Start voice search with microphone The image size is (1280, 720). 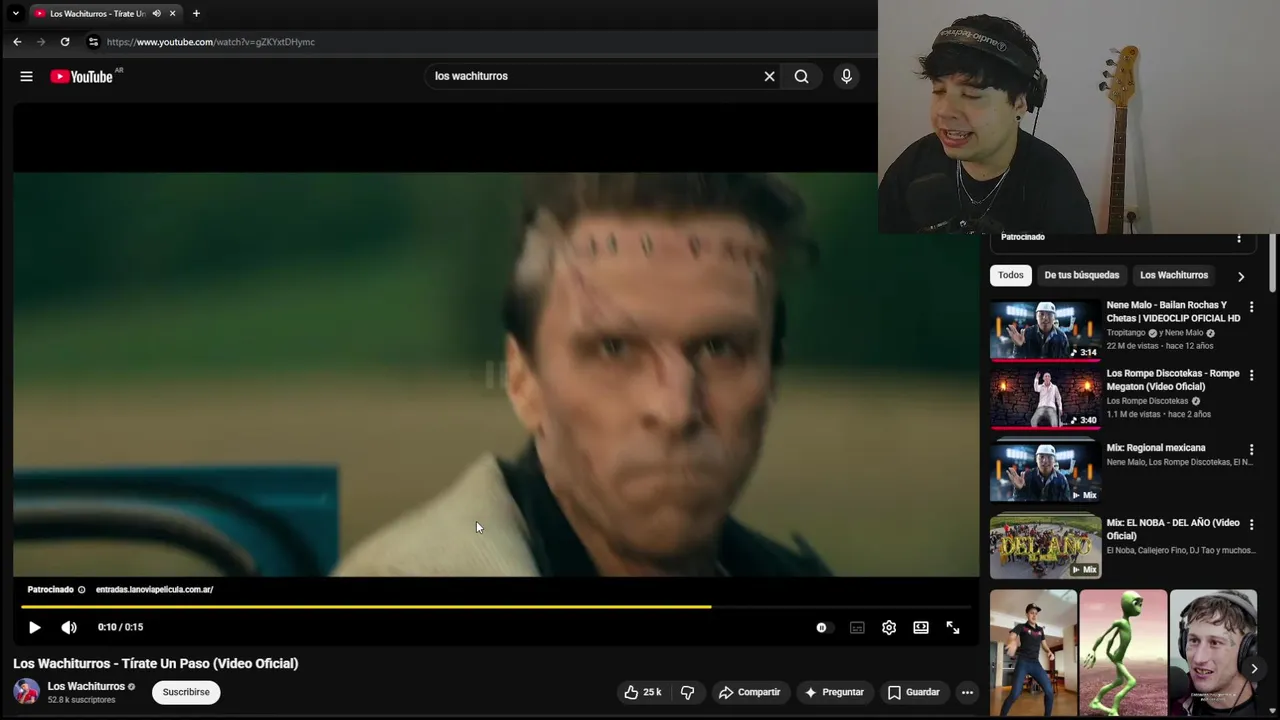coord(846,76)
